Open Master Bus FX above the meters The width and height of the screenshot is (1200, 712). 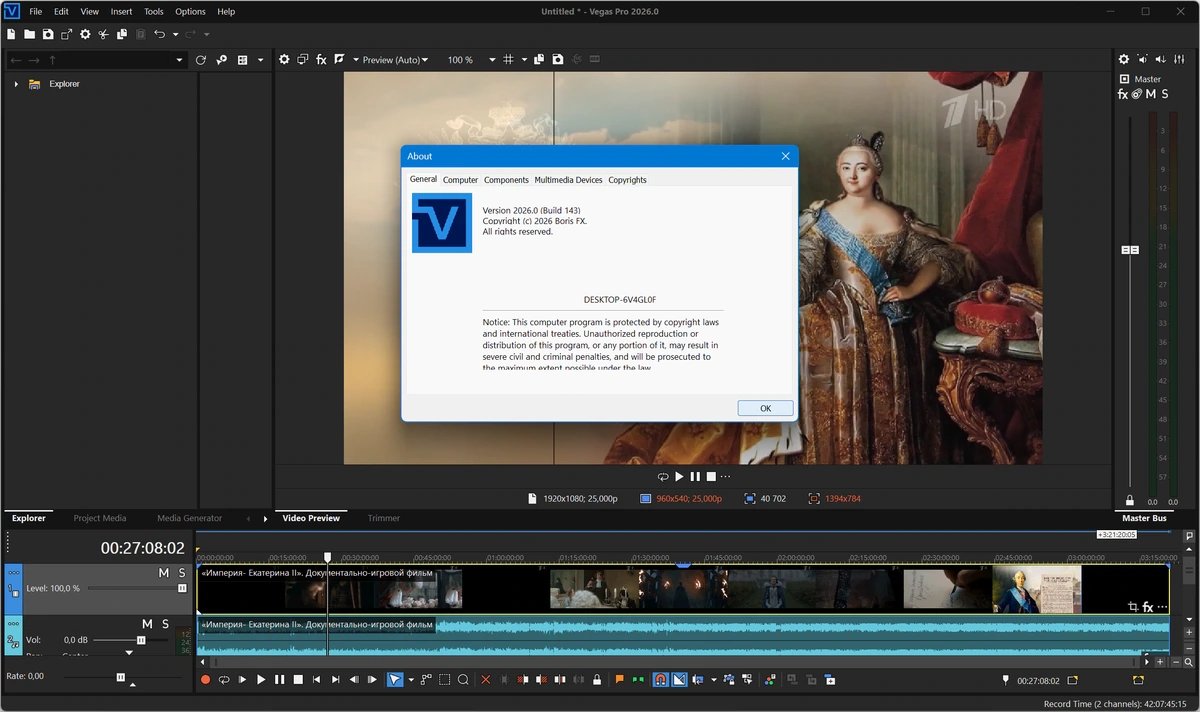pyautogui.click(x=1123, y=94)
